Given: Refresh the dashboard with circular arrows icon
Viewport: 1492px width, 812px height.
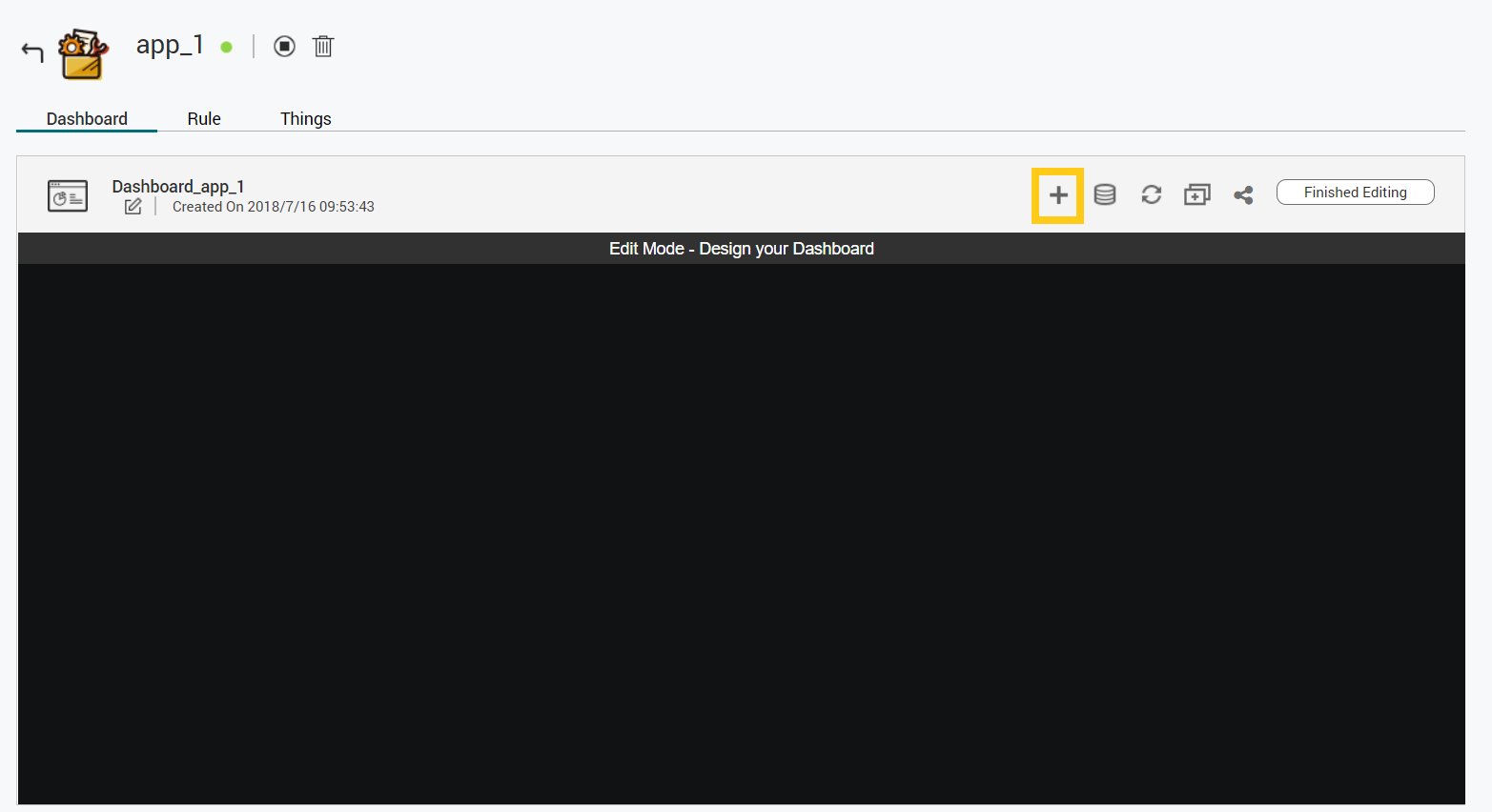Looking at the screenshot, I should [x=1151, y=195].
